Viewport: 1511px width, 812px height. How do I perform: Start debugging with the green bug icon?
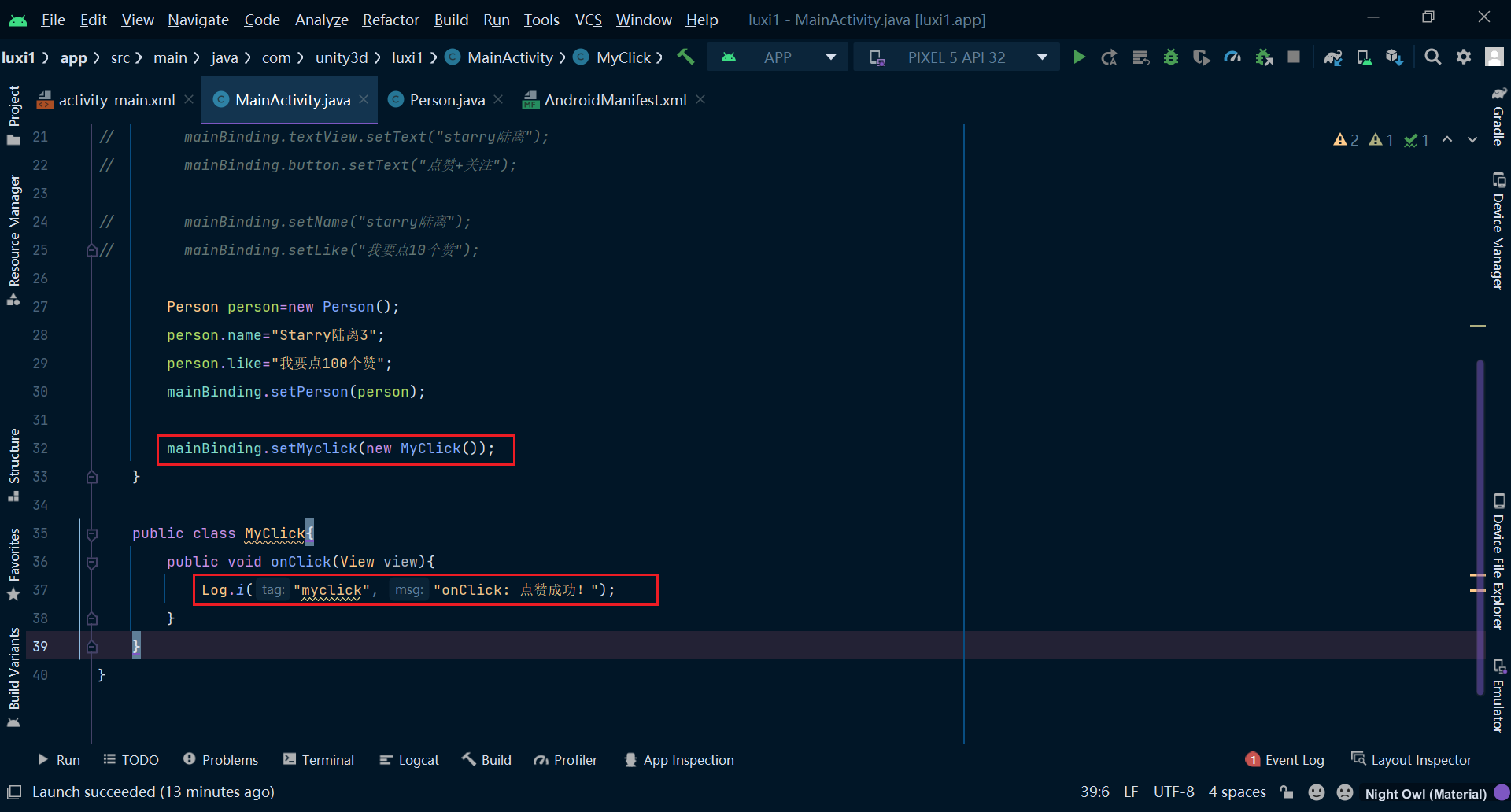(x=1171, y=57)
